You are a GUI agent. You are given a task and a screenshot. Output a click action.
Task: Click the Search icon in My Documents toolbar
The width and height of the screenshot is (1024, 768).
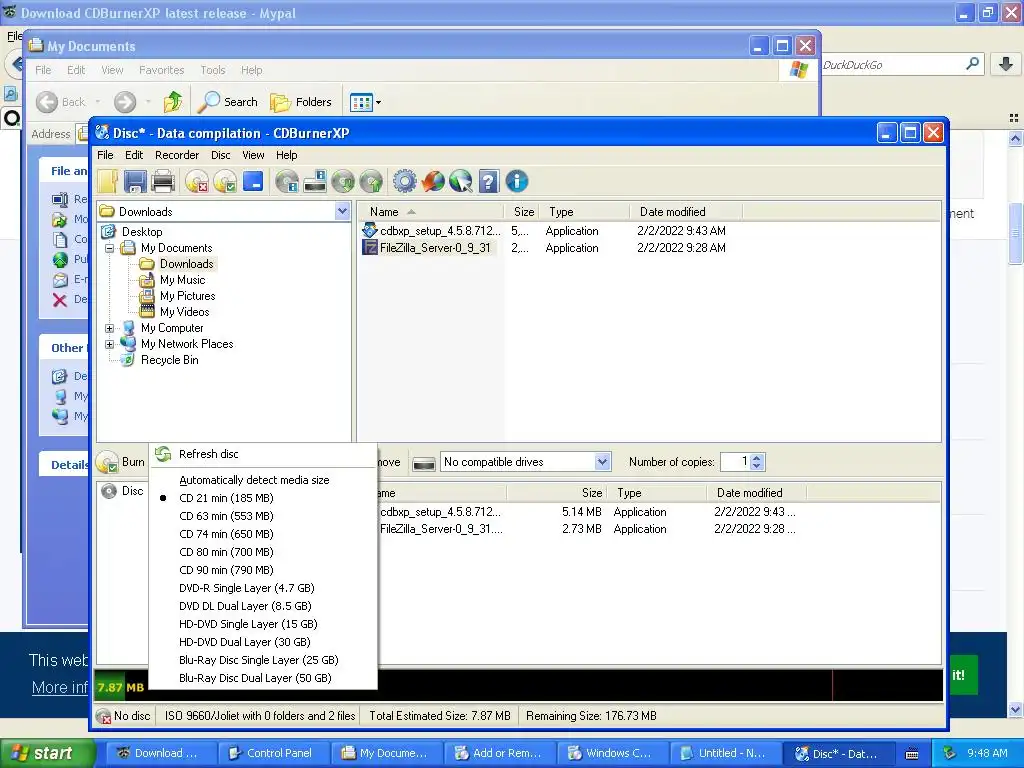pos(209,102)
